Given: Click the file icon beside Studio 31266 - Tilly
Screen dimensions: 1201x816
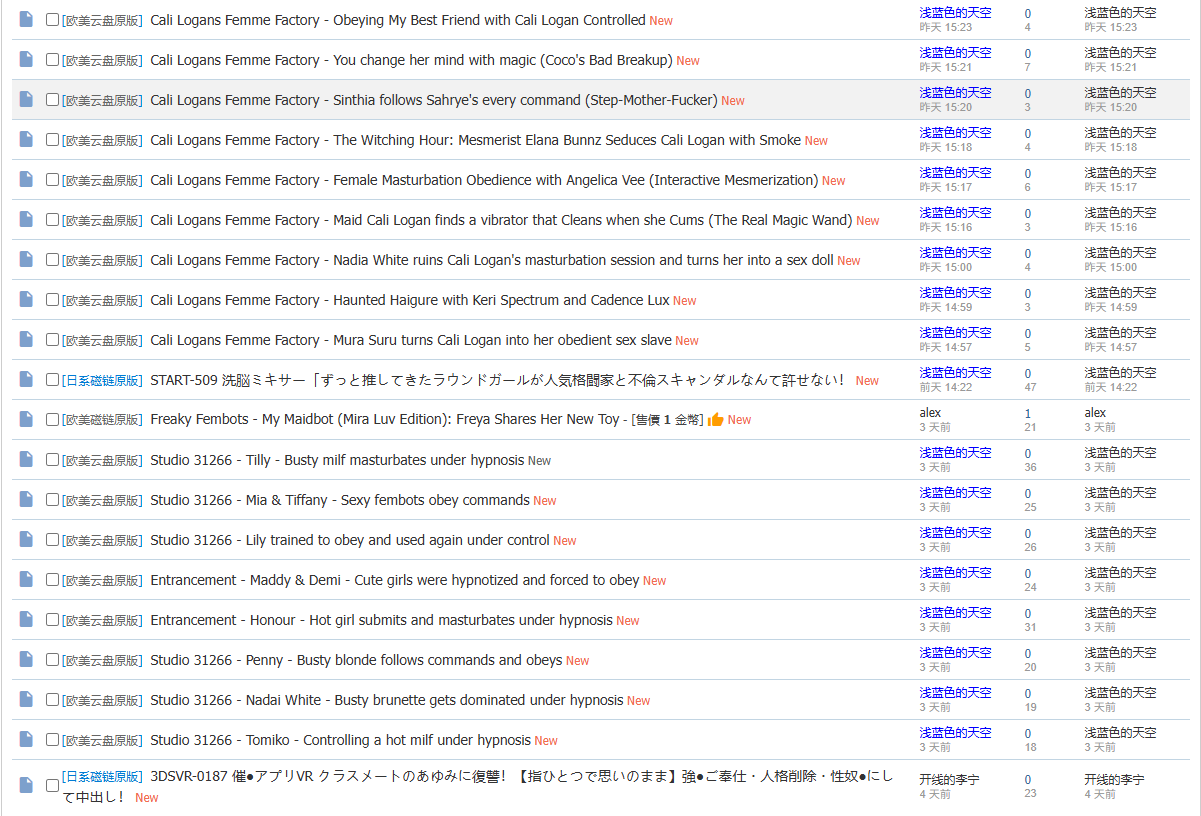Looking at the screenshot, I should pos(26,459).
